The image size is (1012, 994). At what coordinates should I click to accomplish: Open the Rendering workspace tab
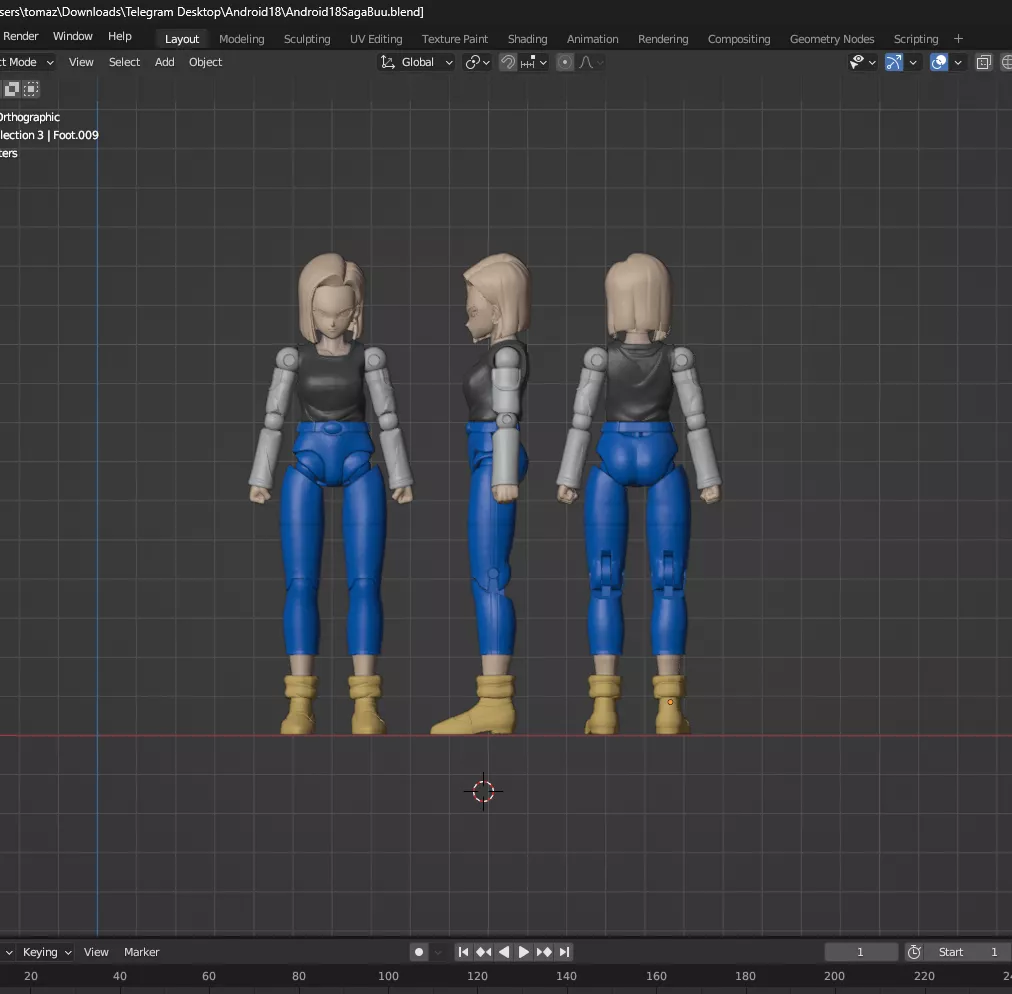pyautogui.click(x=663, y=39)
